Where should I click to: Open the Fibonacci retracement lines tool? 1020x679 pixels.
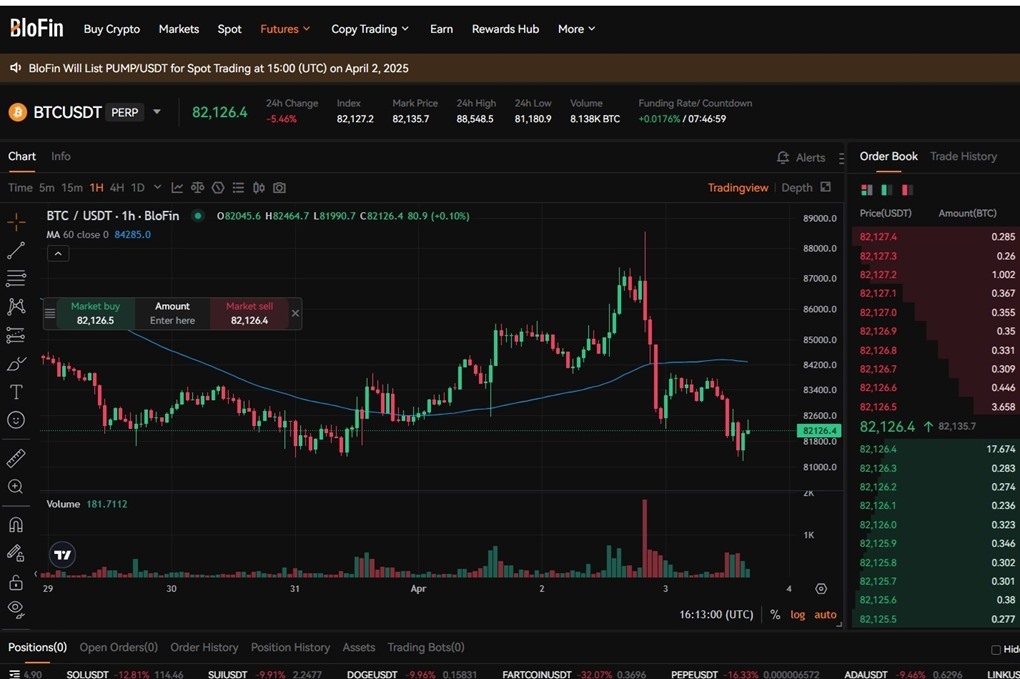(16, 278)
